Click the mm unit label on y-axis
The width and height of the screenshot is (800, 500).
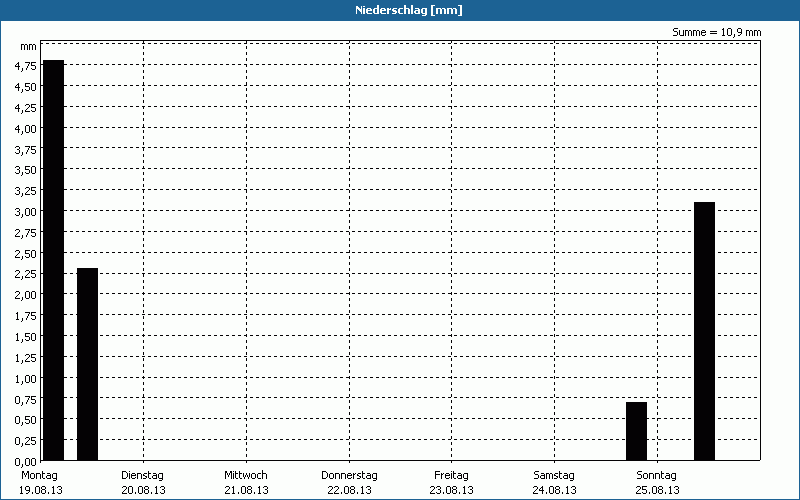(x=28, y=46)
